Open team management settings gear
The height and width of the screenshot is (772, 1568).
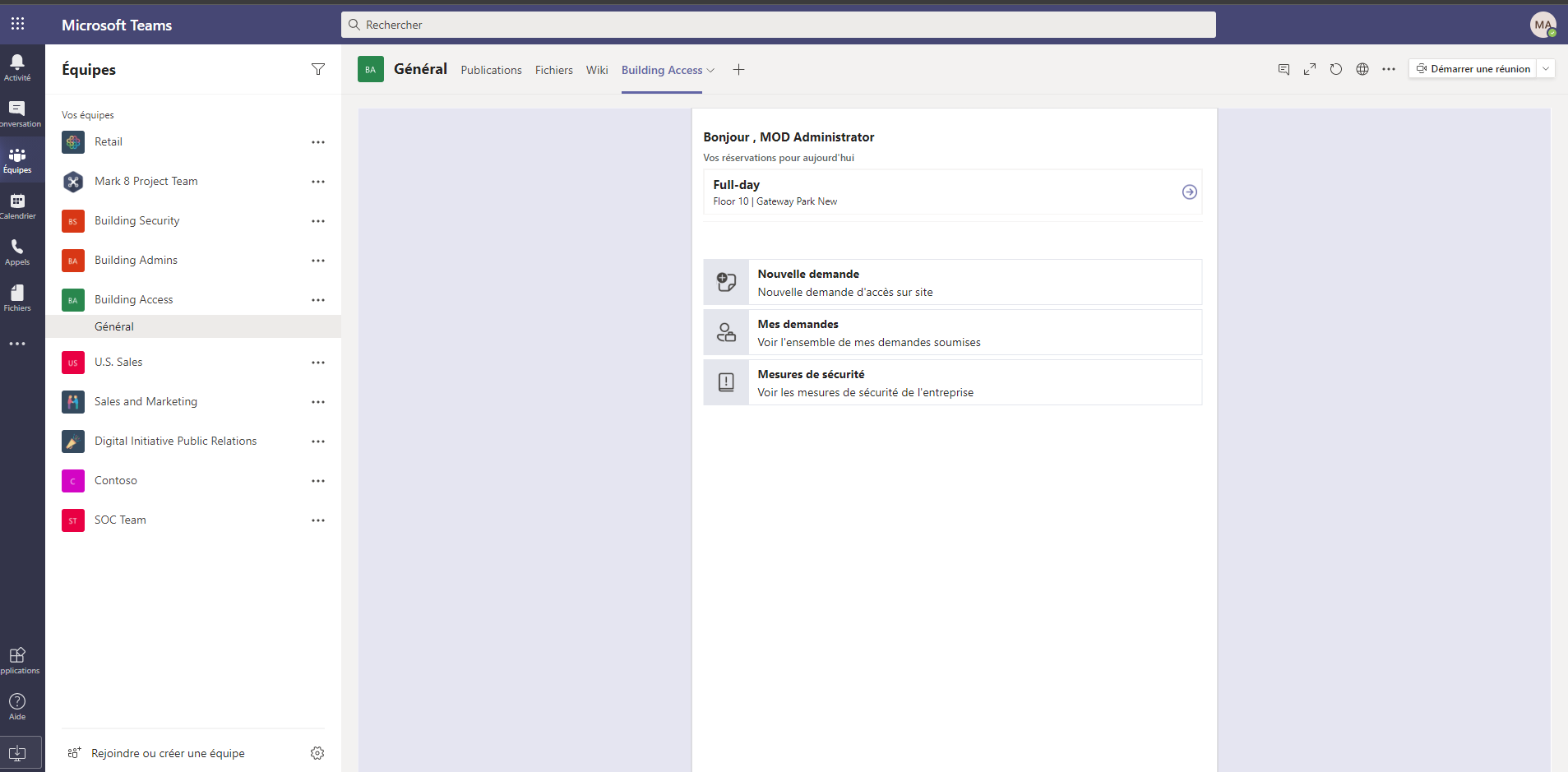(x=317, y=753)
